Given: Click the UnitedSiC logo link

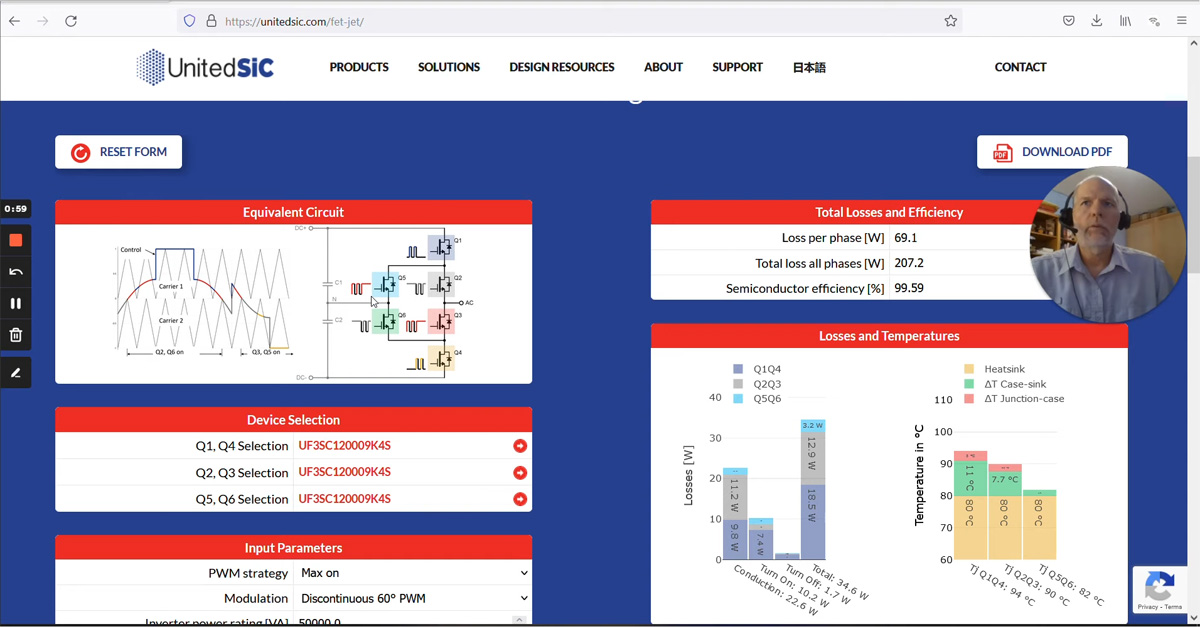Looking at the screenshot, I should pos(204,66).
